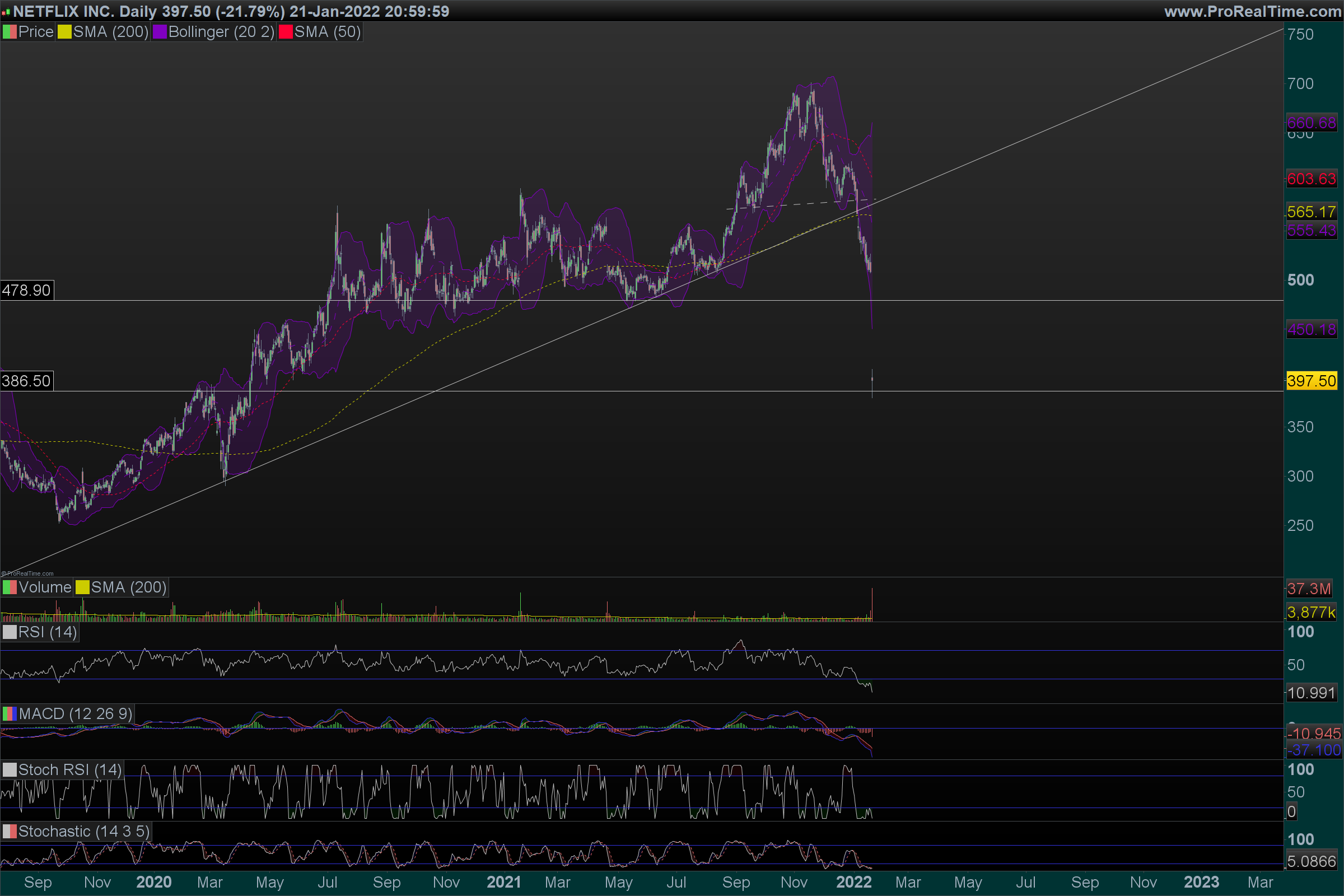1344x896 pixels.
Task: Open the www.ProRealTime.com link
Action: [x=1253, y=11]
